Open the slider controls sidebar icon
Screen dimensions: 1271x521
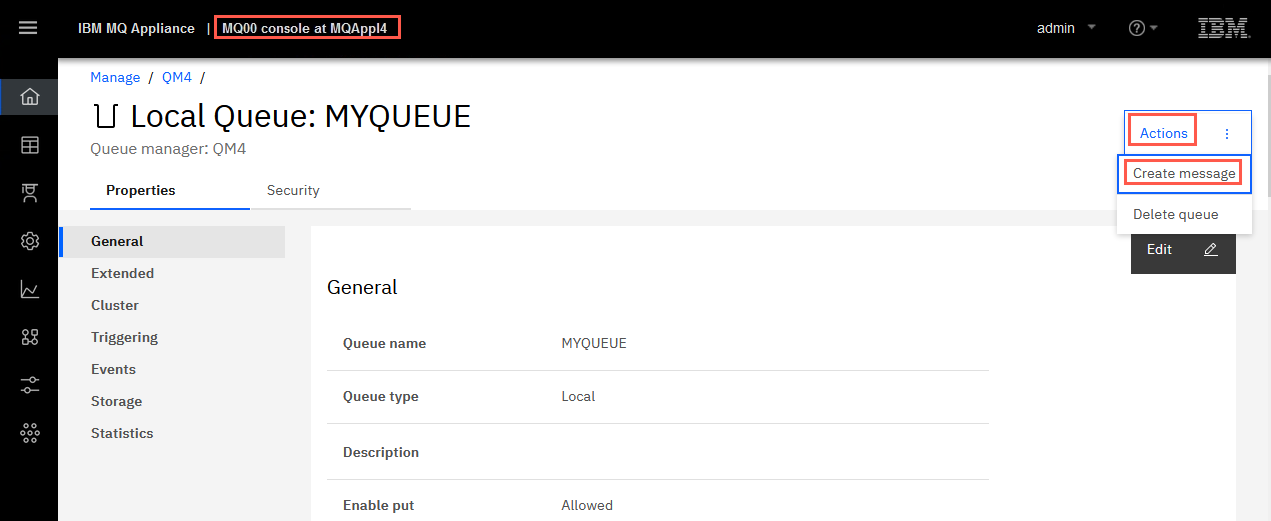point(29,384)
